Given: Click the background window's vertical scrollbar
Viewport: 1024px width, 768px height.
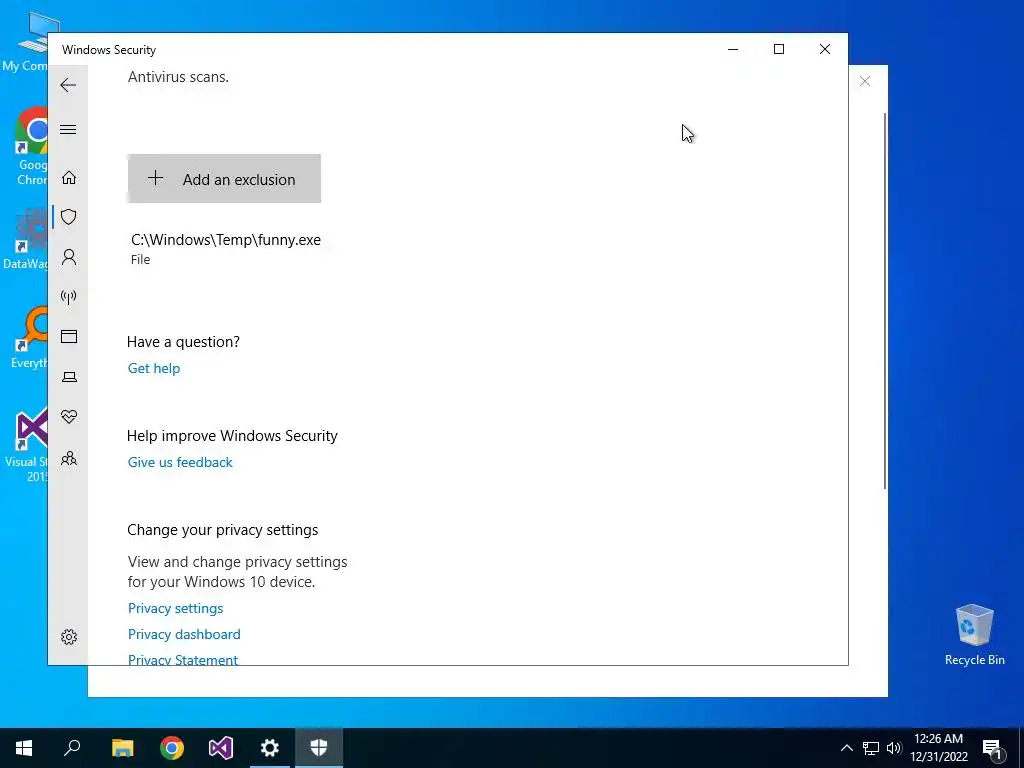Looking at the screenshot, I should coord(885,300).
